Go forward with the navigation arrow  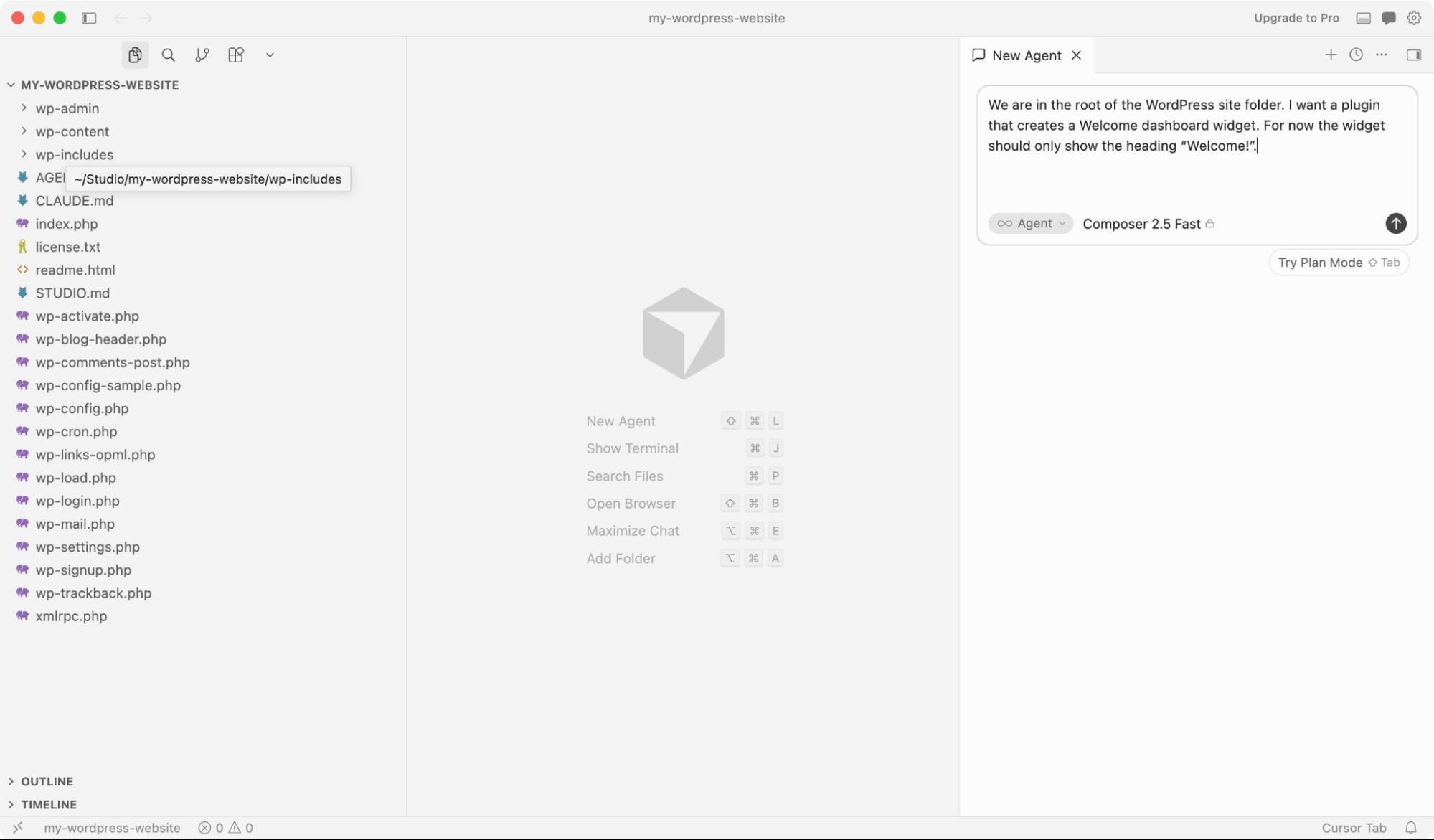point(146,18)
